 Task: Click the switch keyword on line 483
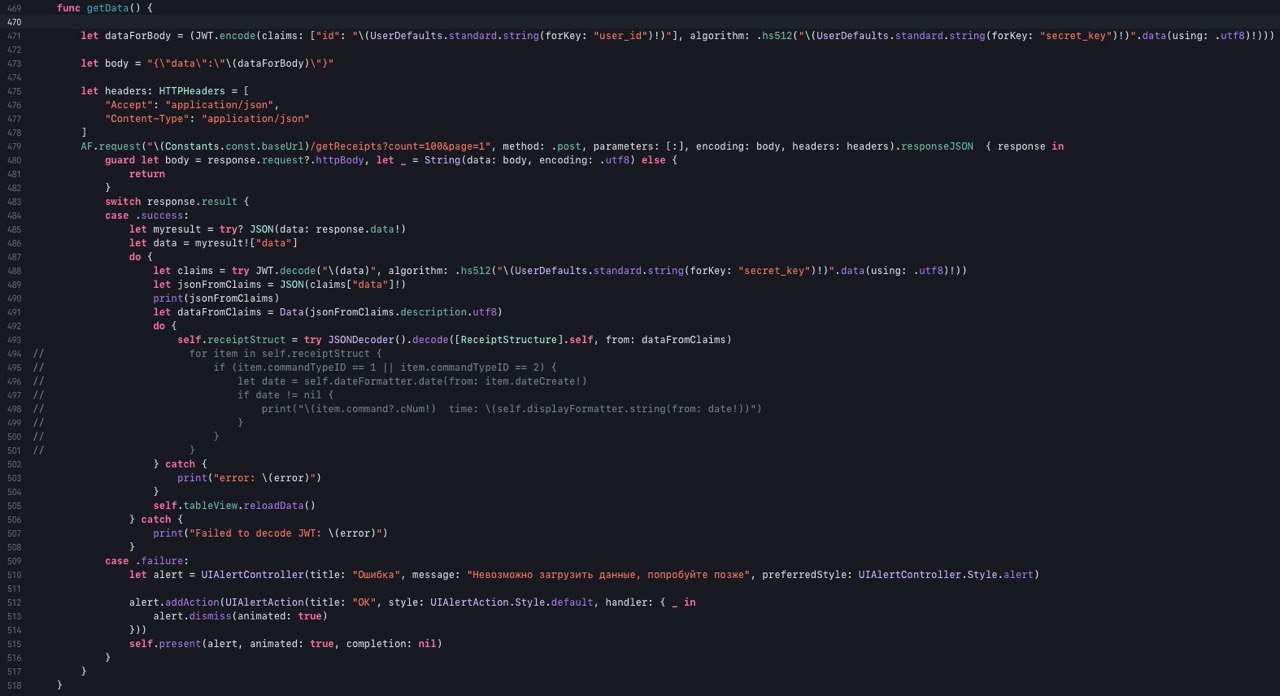pyautogui.click(x=123, y=201)
